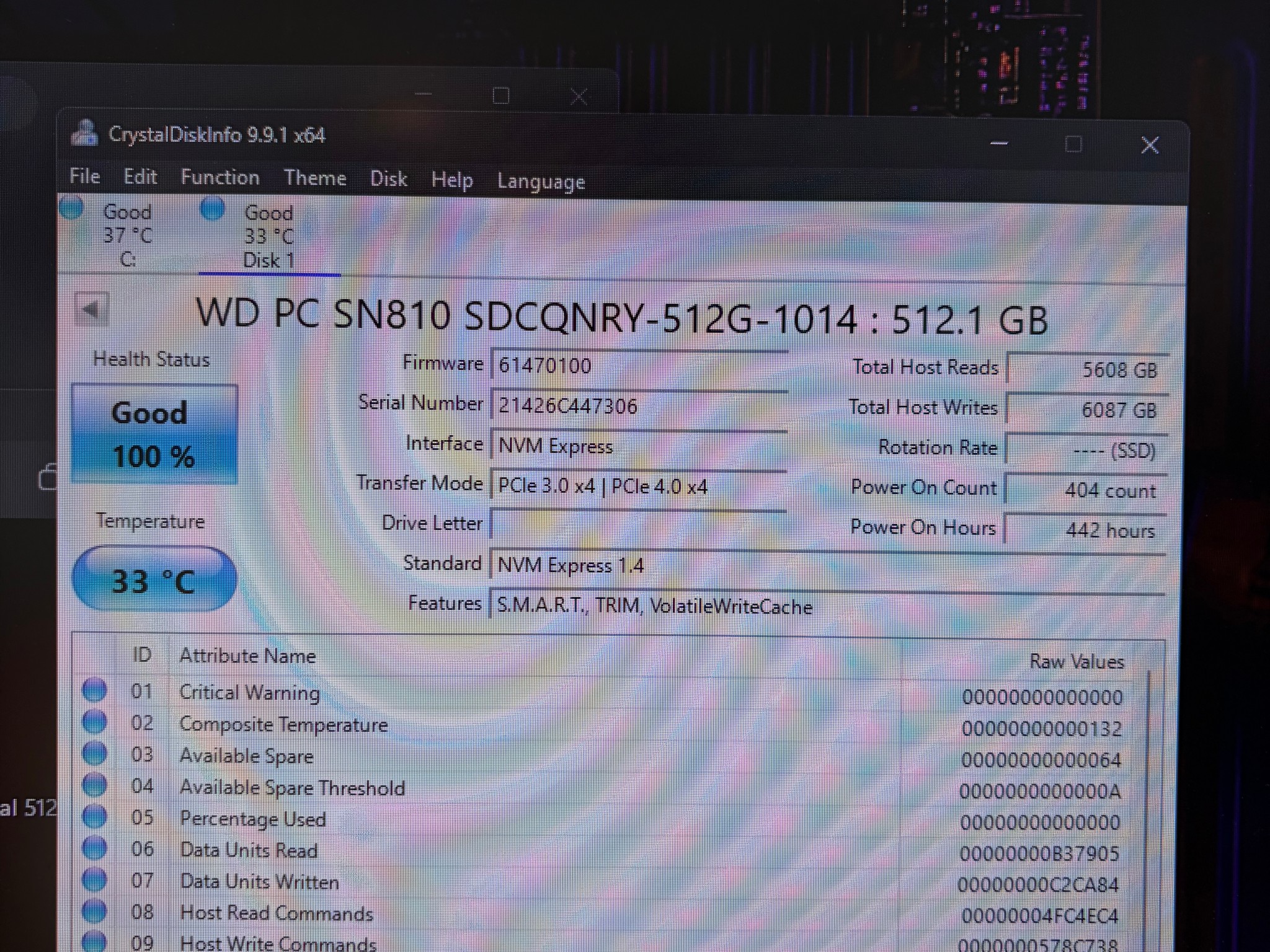Maximize the CrystalDiskInfo window
Image resolution: width=1270 pixels, height=952 pixels.
click(1073, 144)
